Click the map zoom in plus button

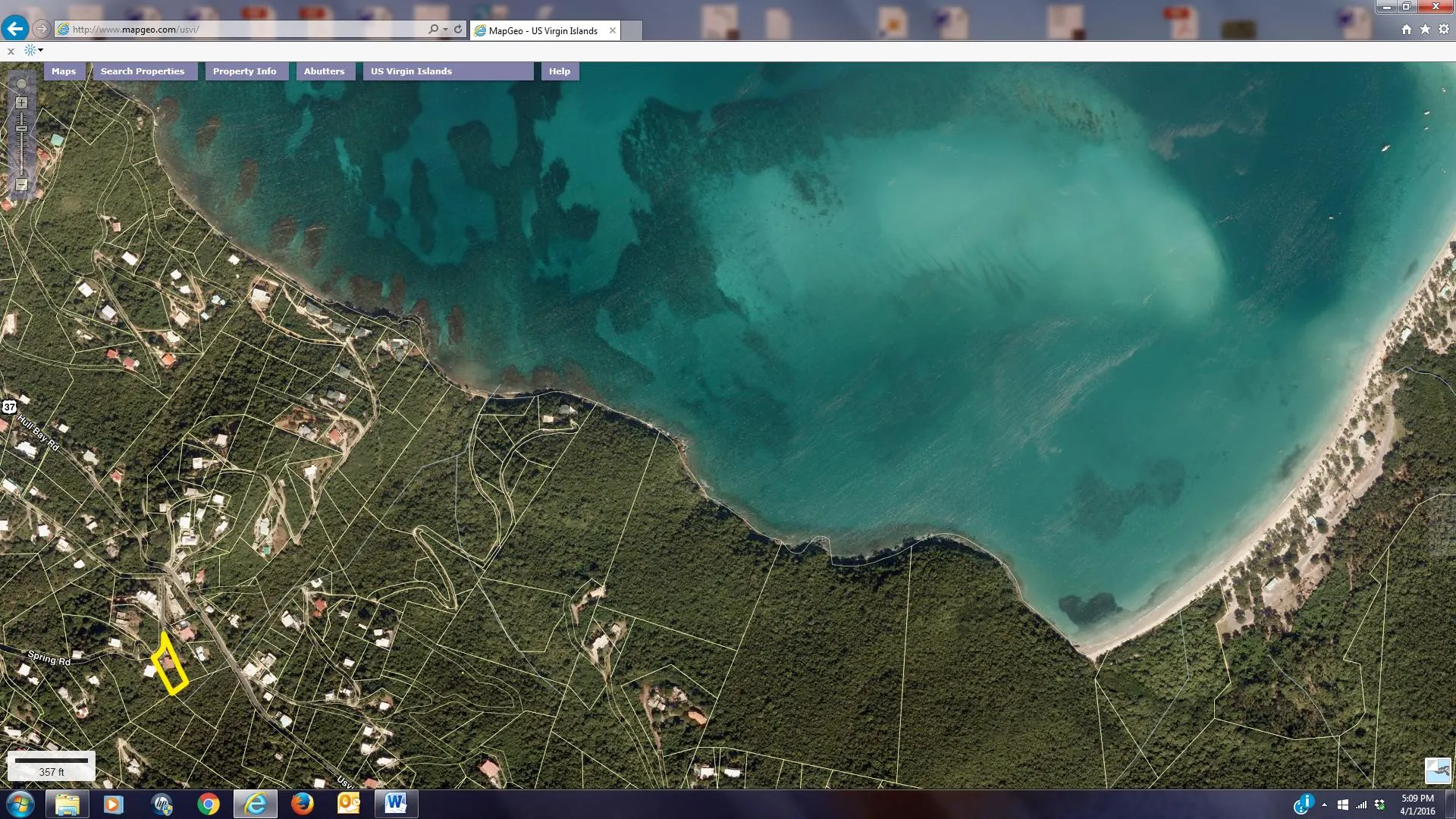(21, 102)
